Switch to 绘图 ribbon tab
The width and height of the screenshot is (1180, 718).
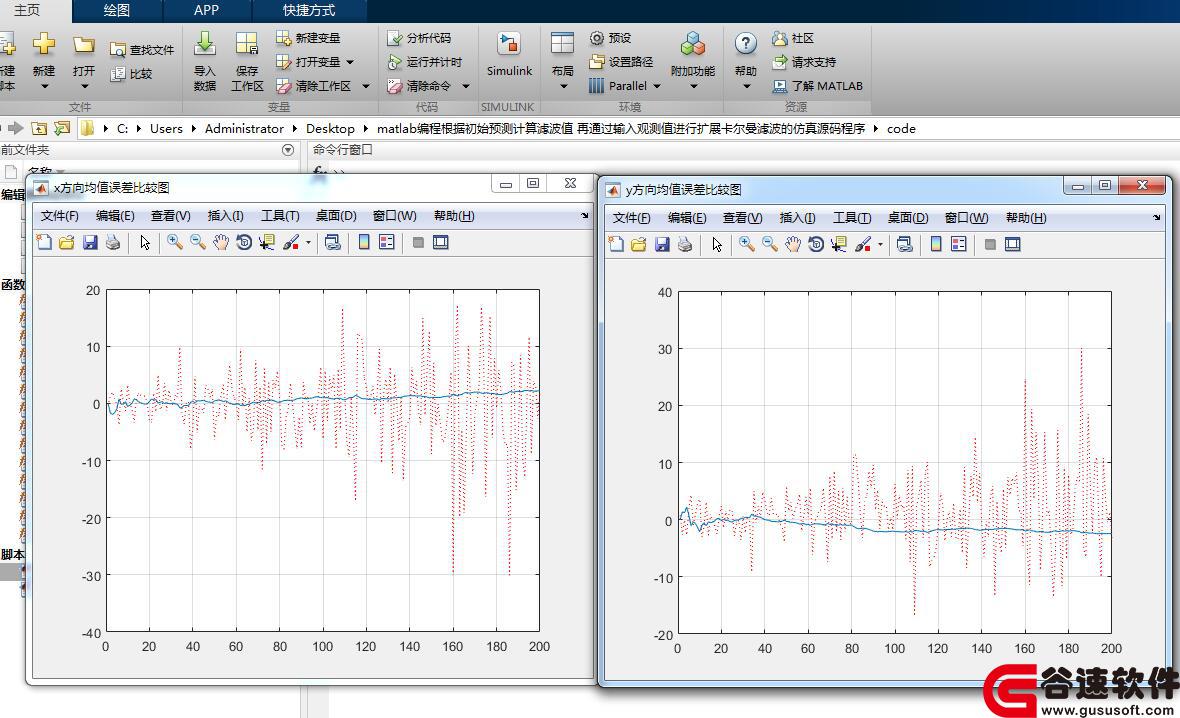117,11
